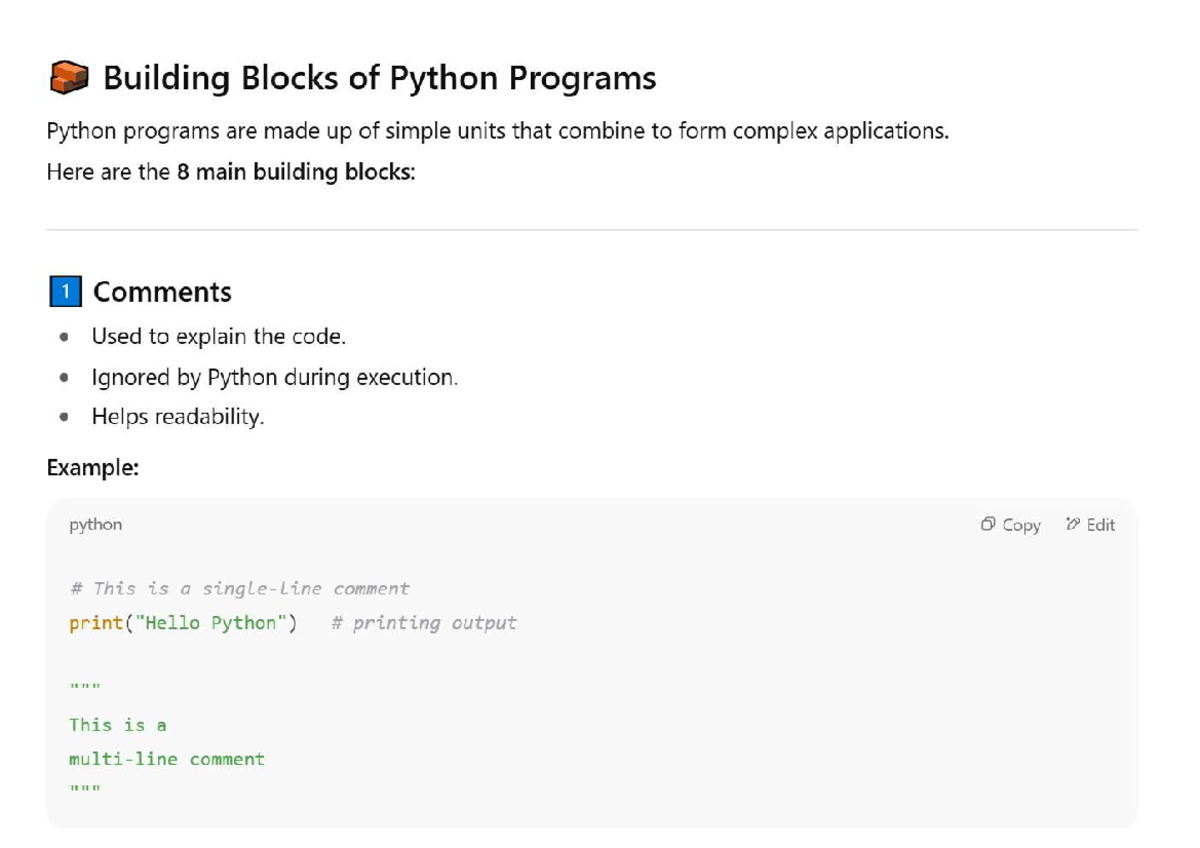
Task: Select the print("Hello Python") code line
Action: point(184,622)
